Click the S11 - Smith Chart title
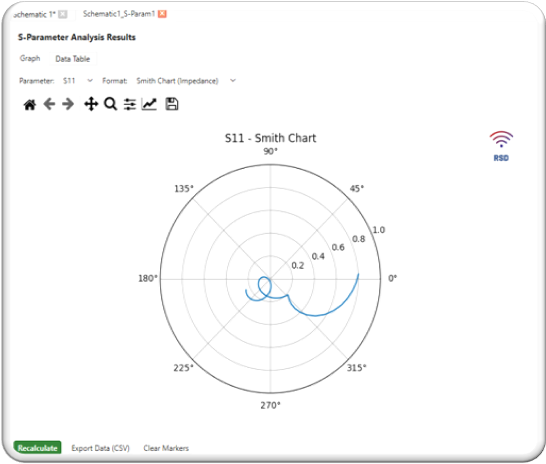Screen dimensions: 546x464 pos(271,138)
